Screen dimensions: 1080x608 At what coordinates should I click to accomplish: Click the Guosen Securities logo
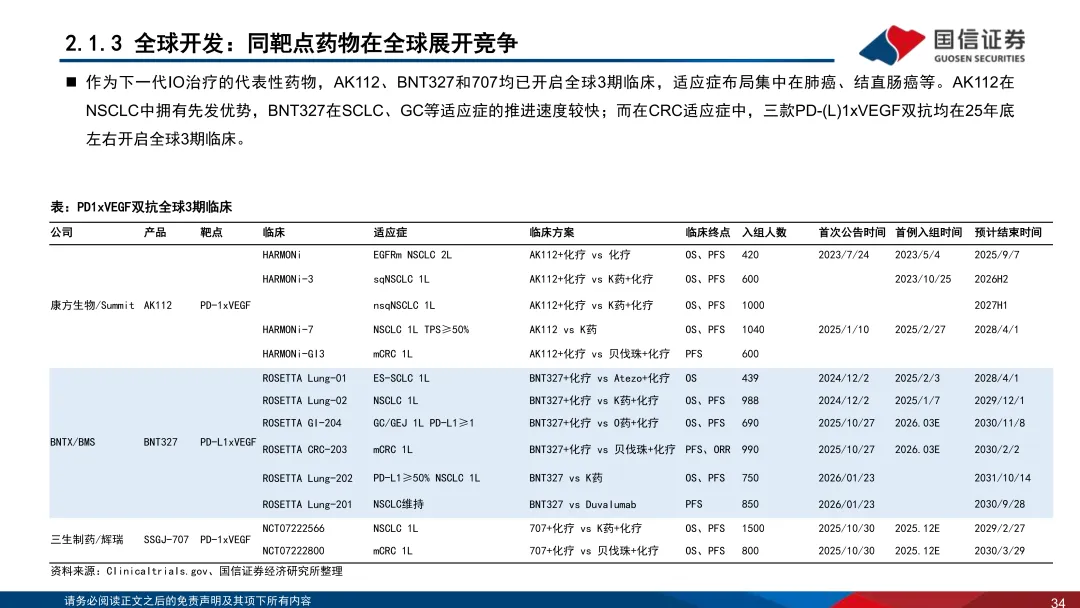click(942, 45)
